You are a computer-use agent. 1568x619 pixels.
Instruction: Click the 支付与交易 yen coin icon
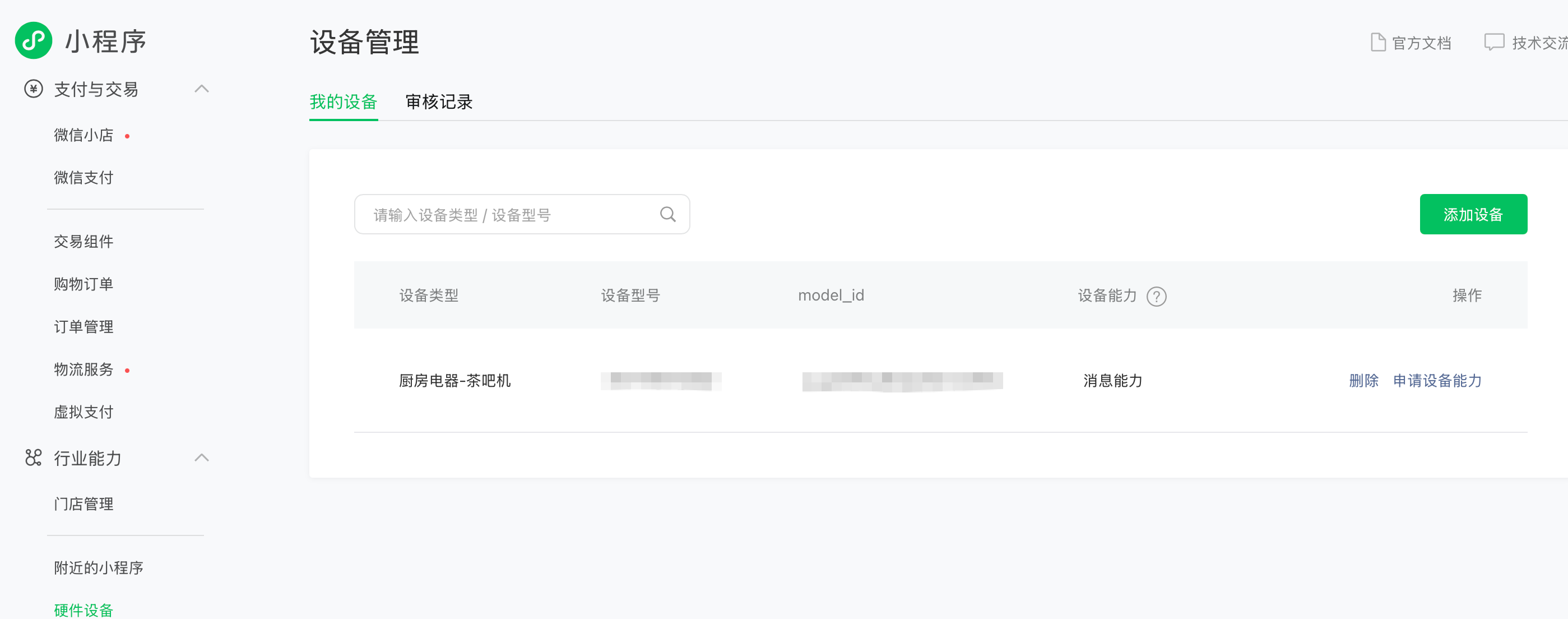click(34, 90)
